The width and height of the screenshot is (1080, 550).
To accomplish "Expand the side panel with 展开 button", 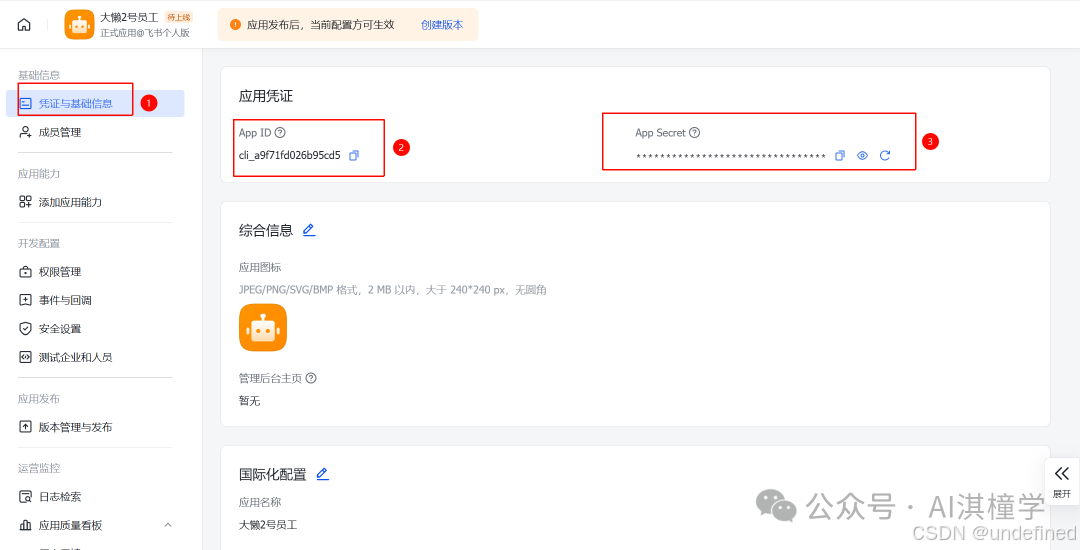I will click(1062, 481).
